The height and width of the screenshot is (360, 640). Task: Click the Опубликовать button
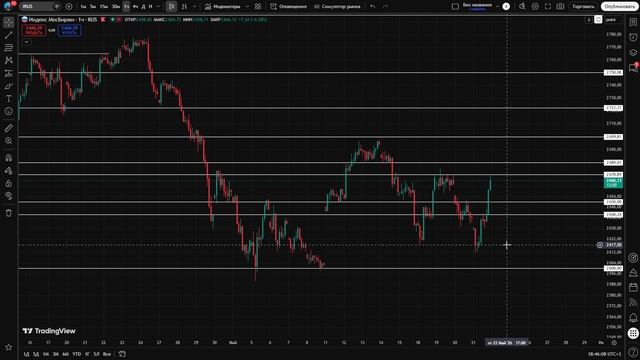(x=619, y=7)
